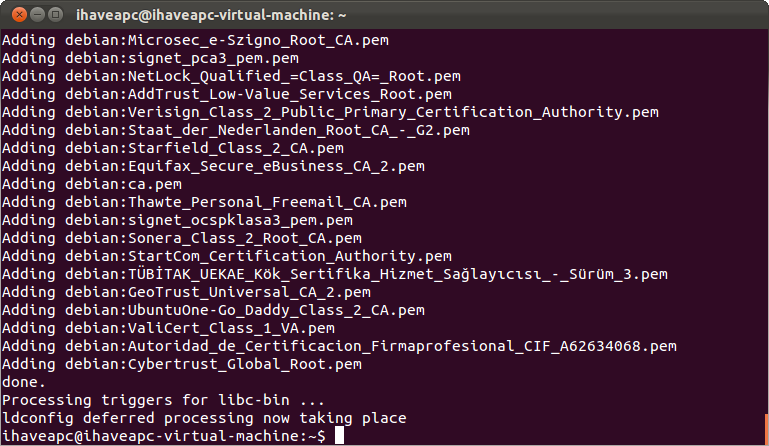The height and width of the screenshot is (446, 769).
Task: Click the 'Adding debian:ca.pem' line
Action: pos(92,184)
